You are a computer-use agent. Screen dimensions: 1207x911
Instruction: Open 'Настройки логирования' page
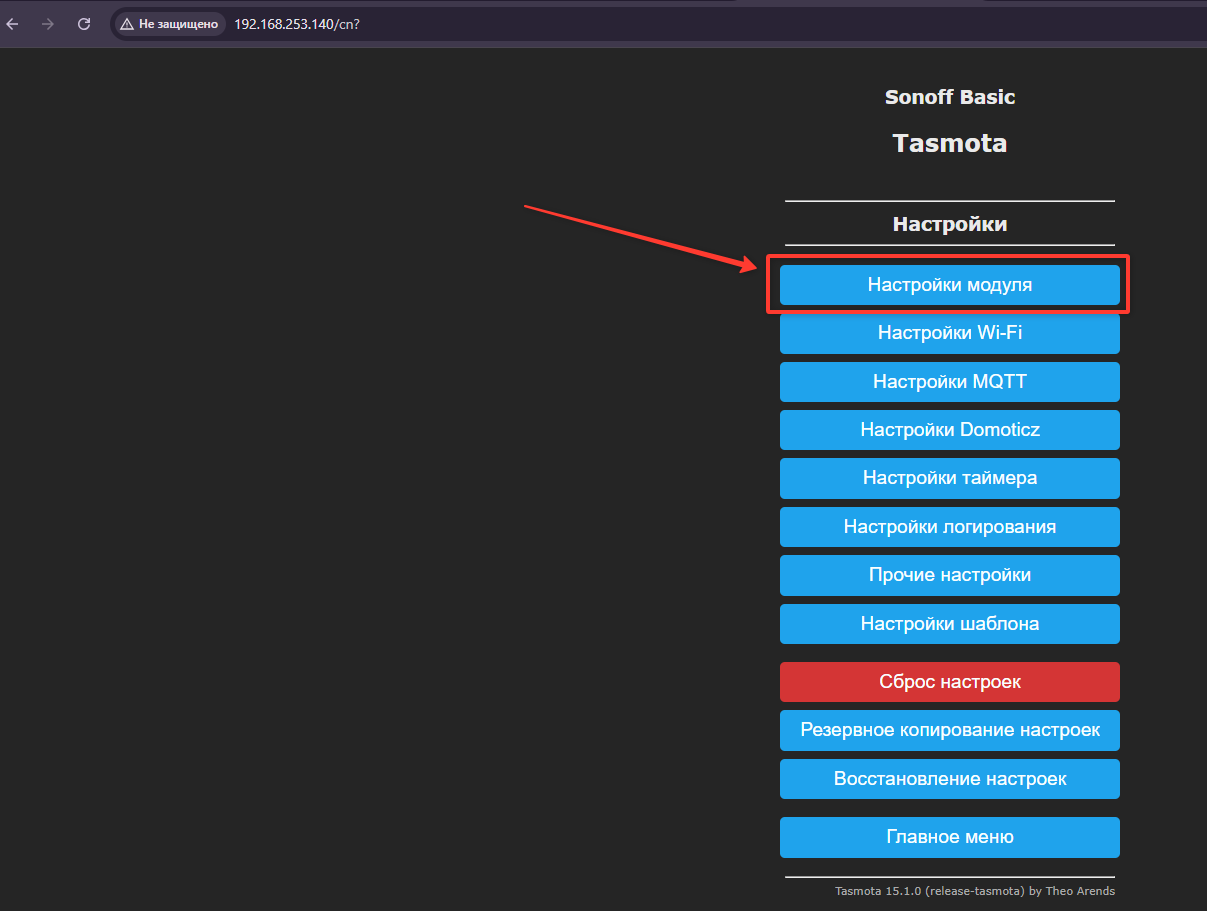click(950, 527)
